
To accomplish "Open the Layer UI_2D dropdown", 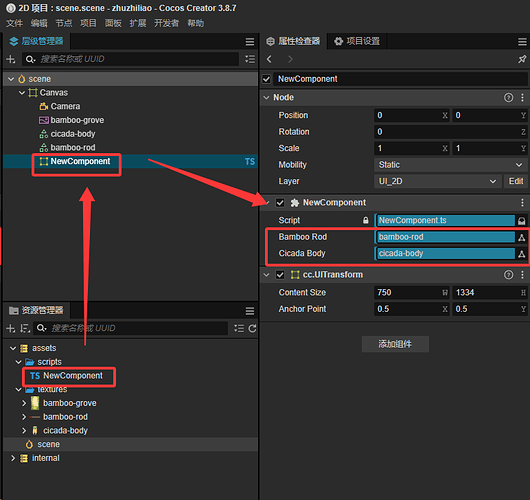I will [x=437, y=182].
